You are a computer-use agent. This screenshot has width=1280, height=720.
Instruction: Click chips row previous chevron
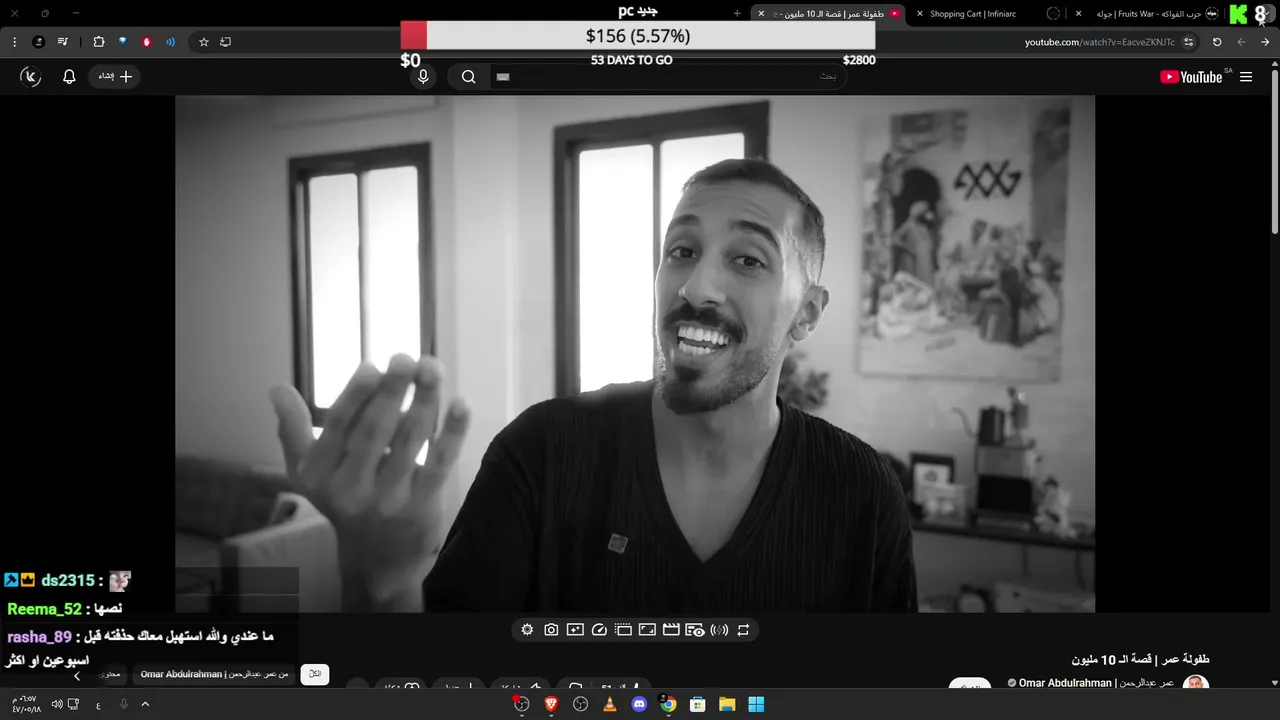[77, 676]
